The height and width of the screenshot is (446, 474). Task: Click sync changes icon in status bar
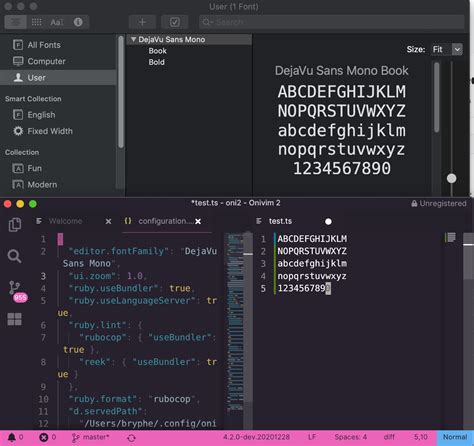tap(131, 438)
